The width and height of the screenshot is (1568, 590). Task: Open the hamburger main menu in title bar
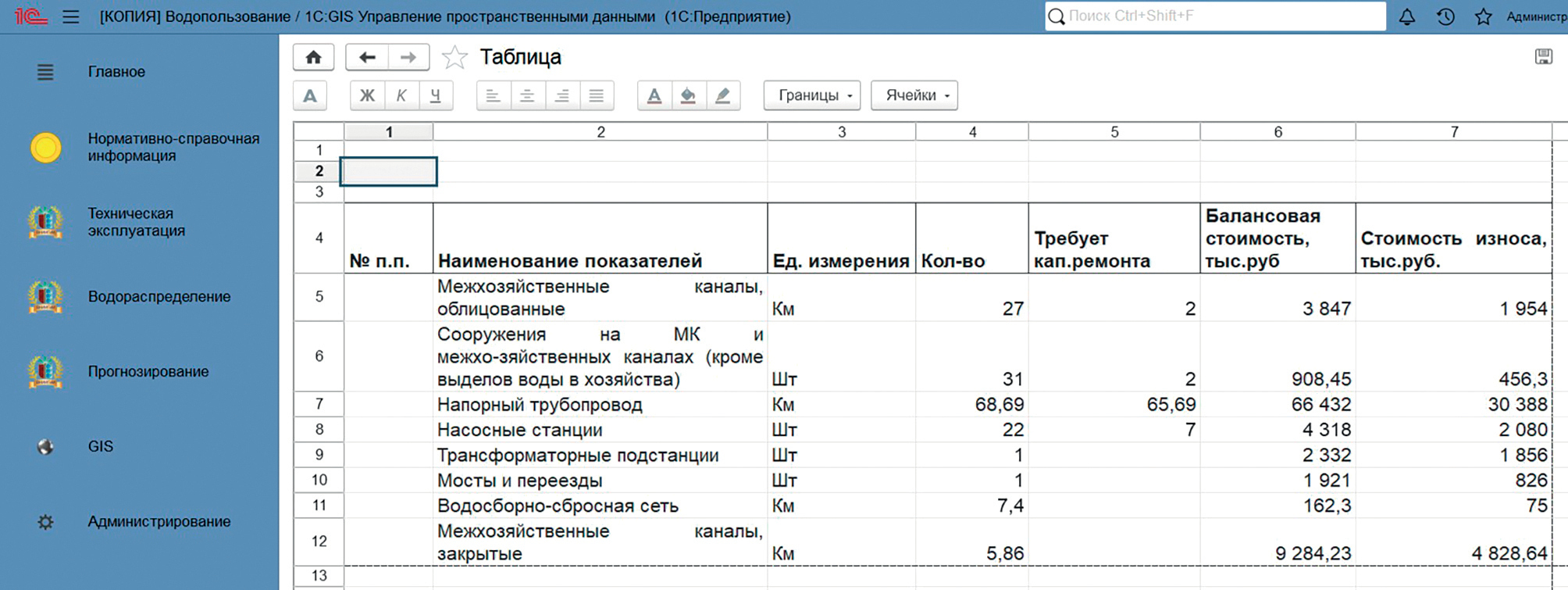(x=71, y=16)
